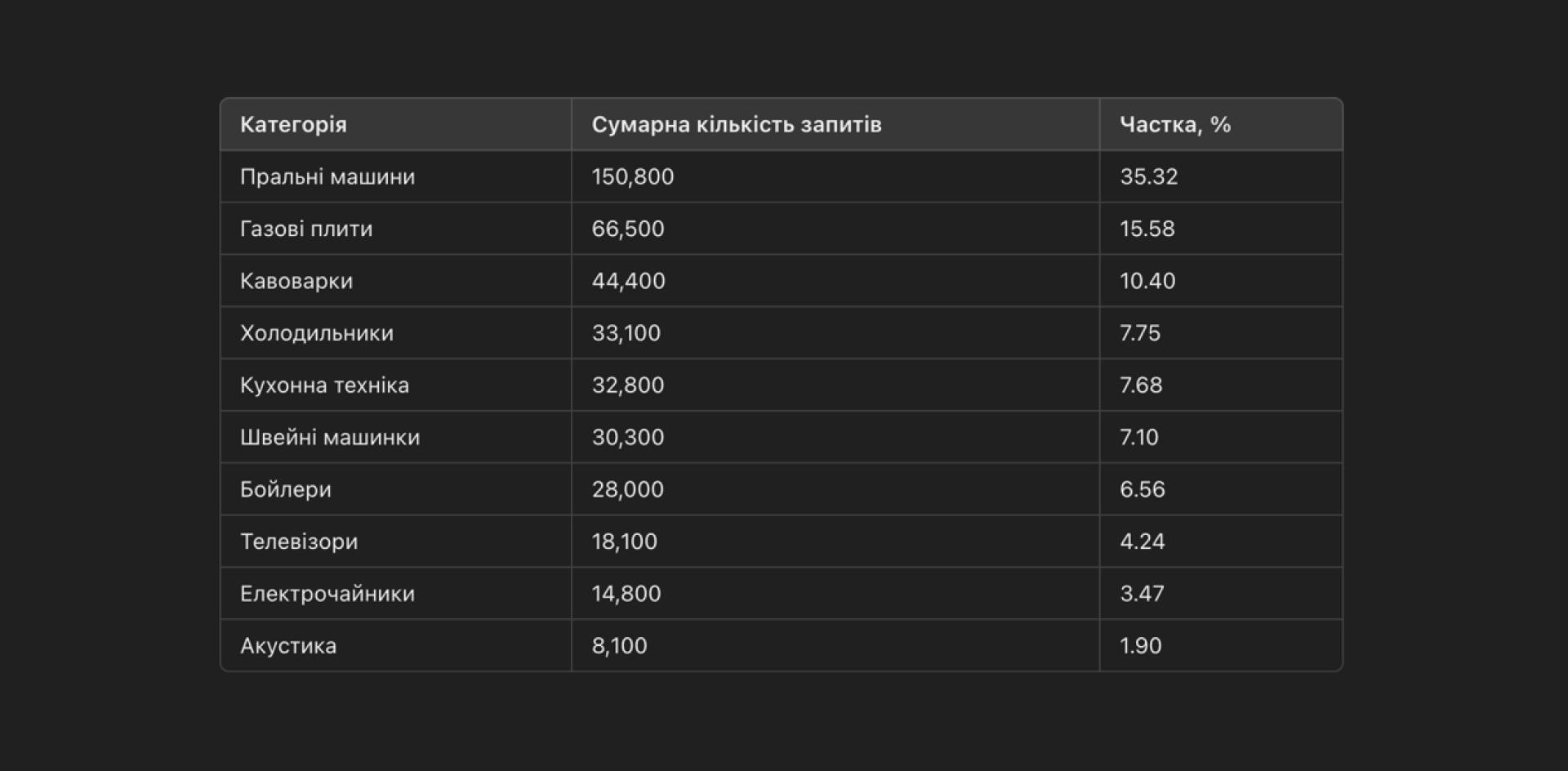The height and width of the screenshot is (771, 1568).
Task: Click the 150,800 query count value
Action: pos(633,177)
